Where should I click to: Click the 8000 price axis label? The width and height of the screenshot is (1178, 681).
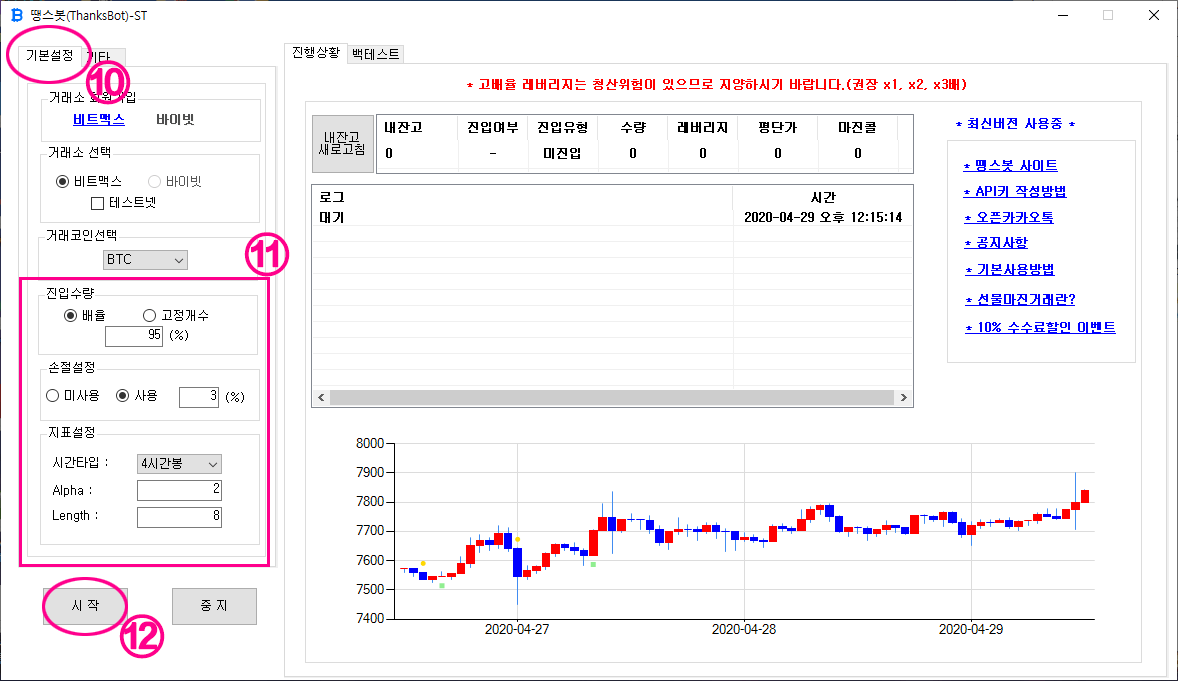370,443
